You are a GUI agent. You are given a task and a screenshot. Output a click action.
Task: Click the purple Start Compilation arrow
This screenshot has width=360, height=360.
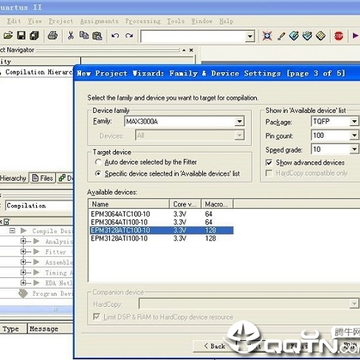click(356, 35)
